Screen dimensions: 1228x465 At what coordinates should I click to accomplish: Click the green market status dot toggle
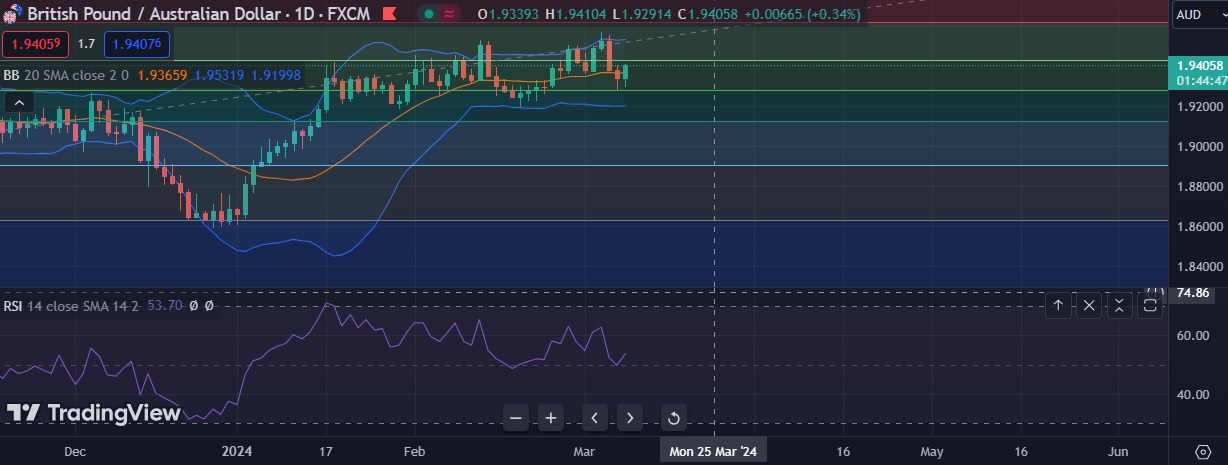428,14
